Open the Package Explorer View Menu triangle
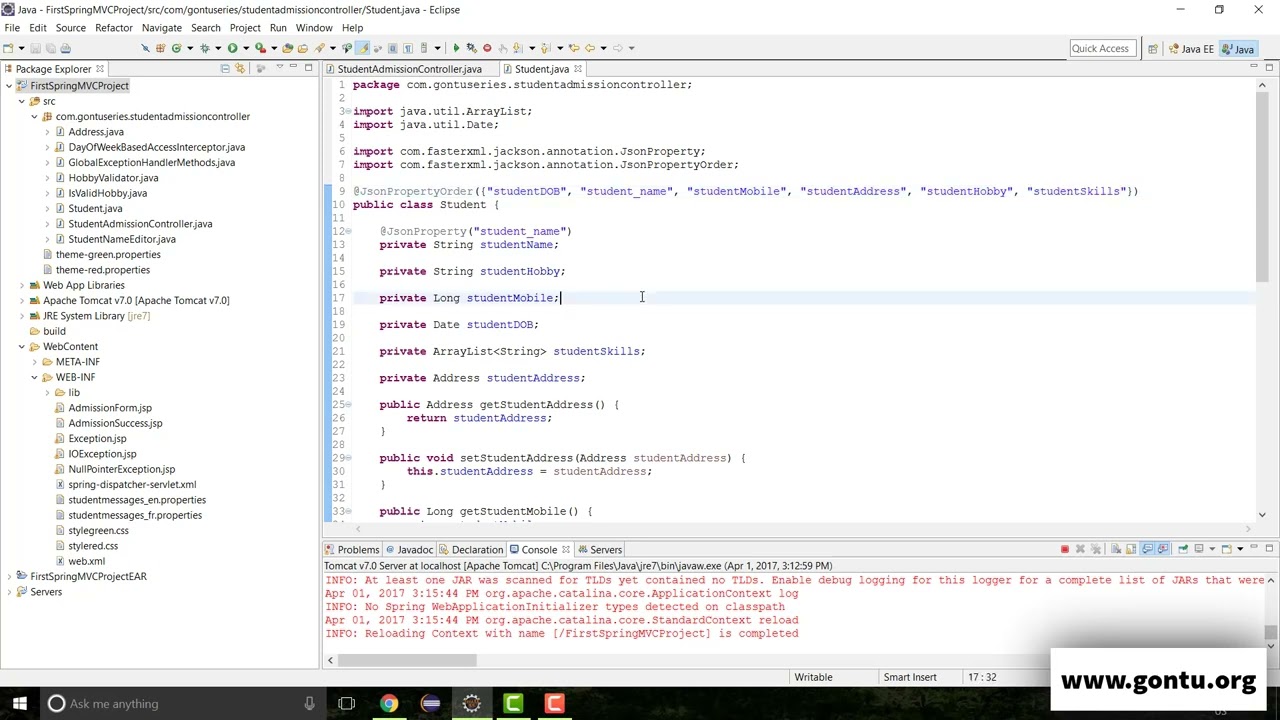Image resolution: width=1280 pixels, height=720 pixels. [x=280, y=67]
